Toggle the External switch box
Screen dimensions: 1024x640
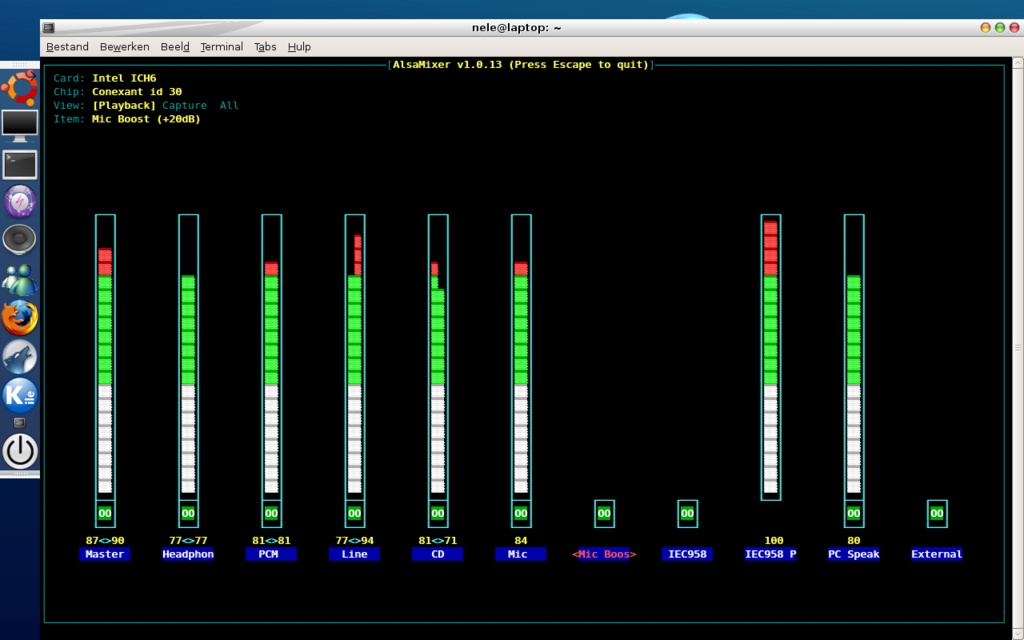click(x=937, y=513)
